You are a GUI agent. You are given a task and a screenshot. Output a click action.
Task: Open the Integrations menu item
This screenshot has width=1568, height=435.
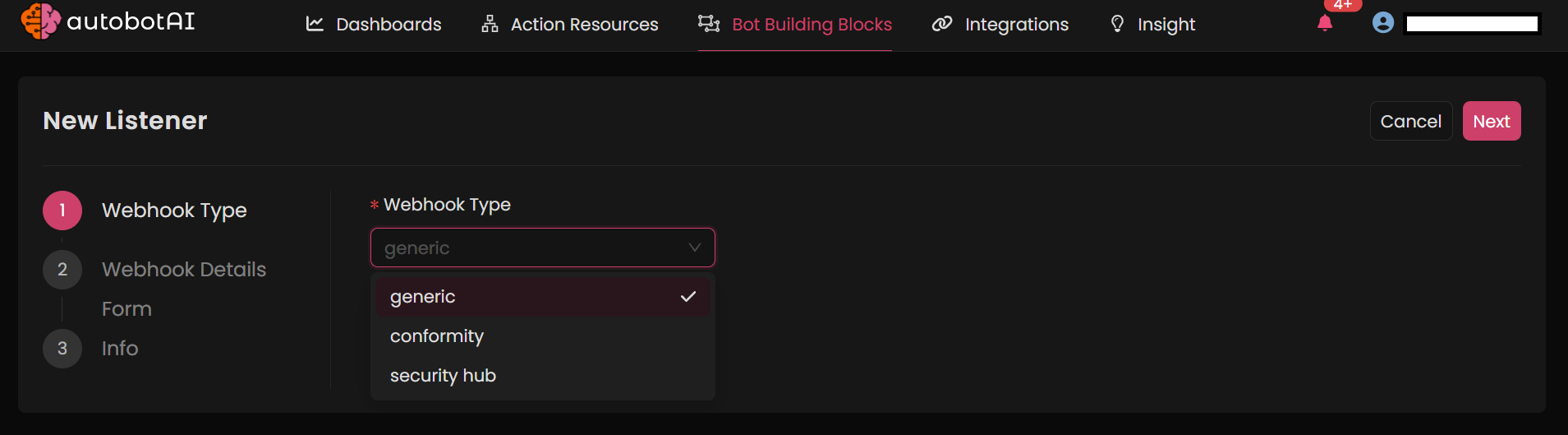1016,25
